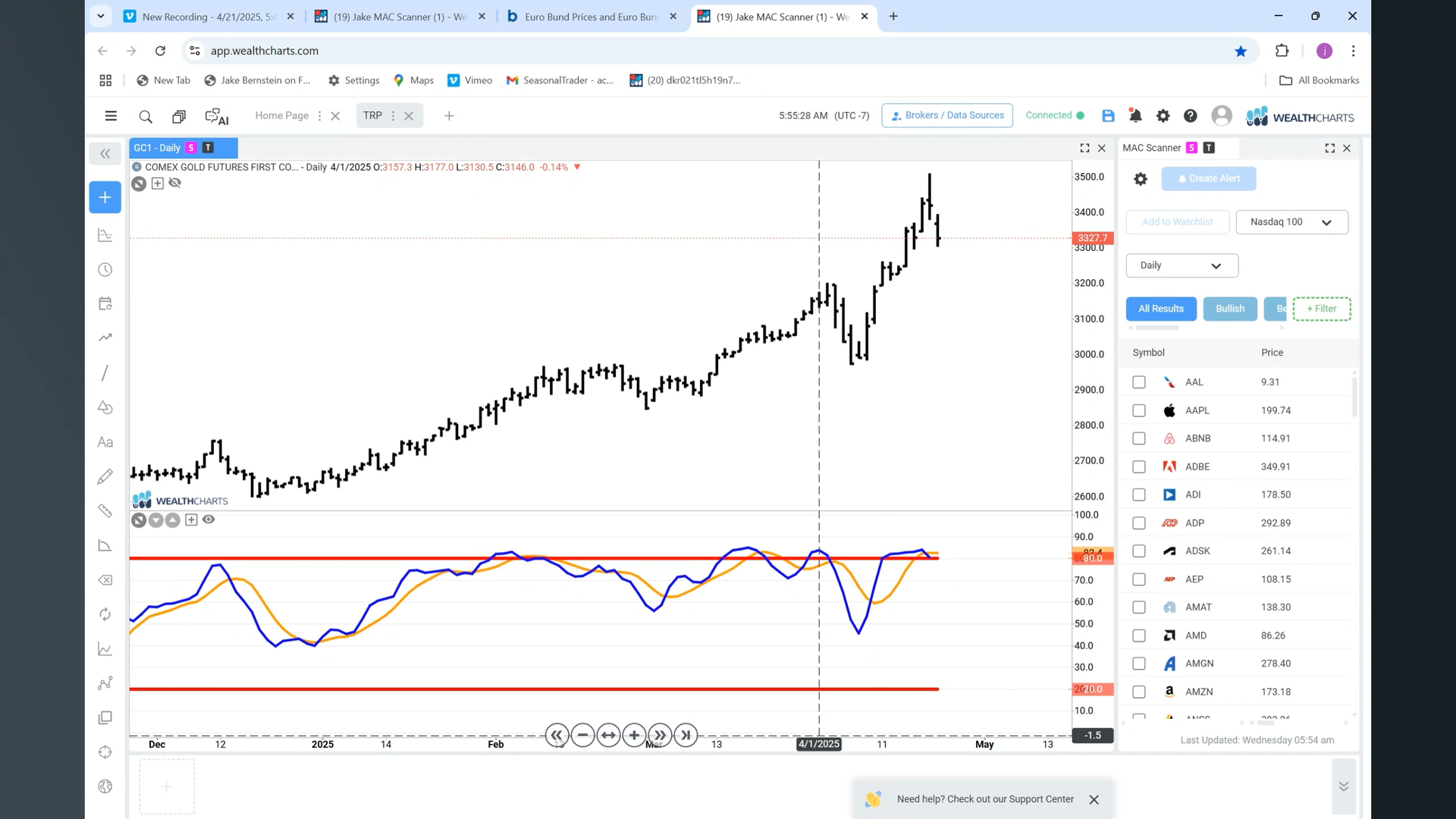Collapse the left toolbar with double chevron
Viewport: 1456px width, 819px height.
click(x=105, y=154)
